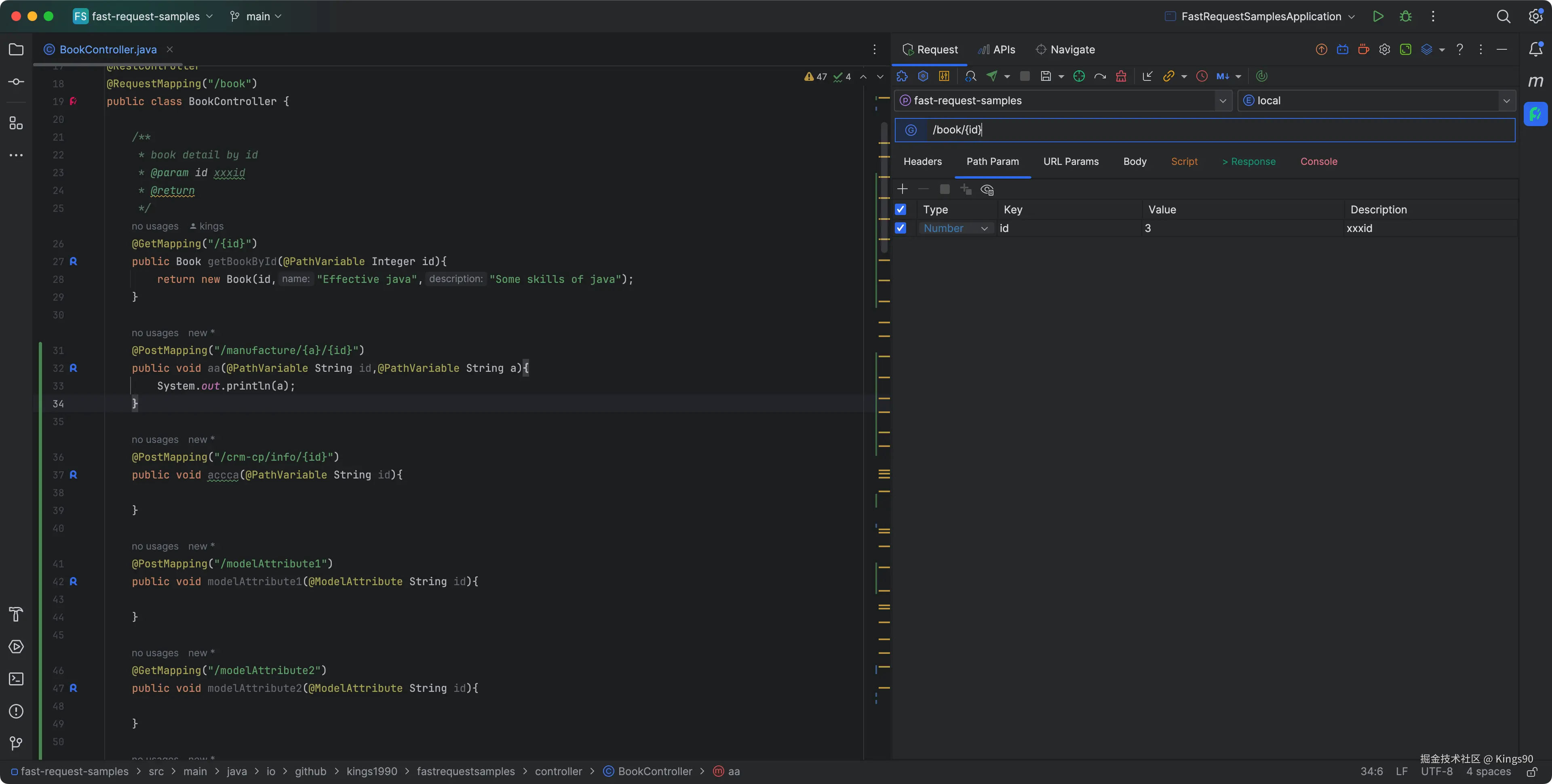
Task: Click the yellow copy link icon
Action: pyautogui.click(x=1168, y=76)
